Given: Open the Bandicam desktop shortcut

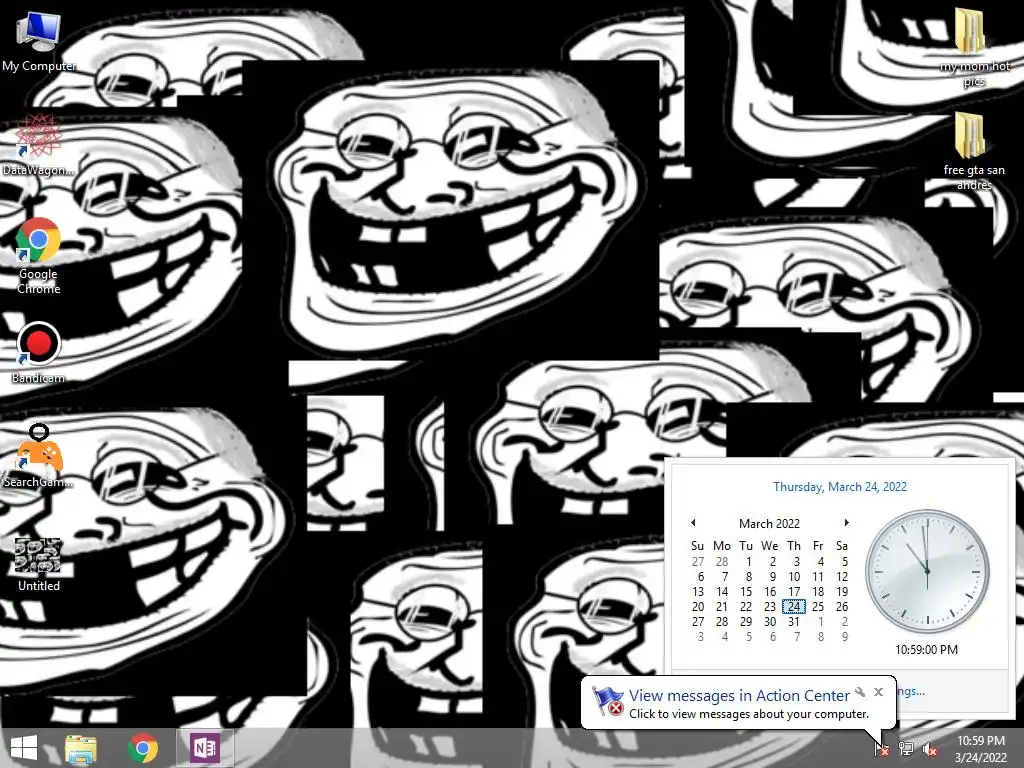Looking at the screenshot, I should click(x=39, y=353).
